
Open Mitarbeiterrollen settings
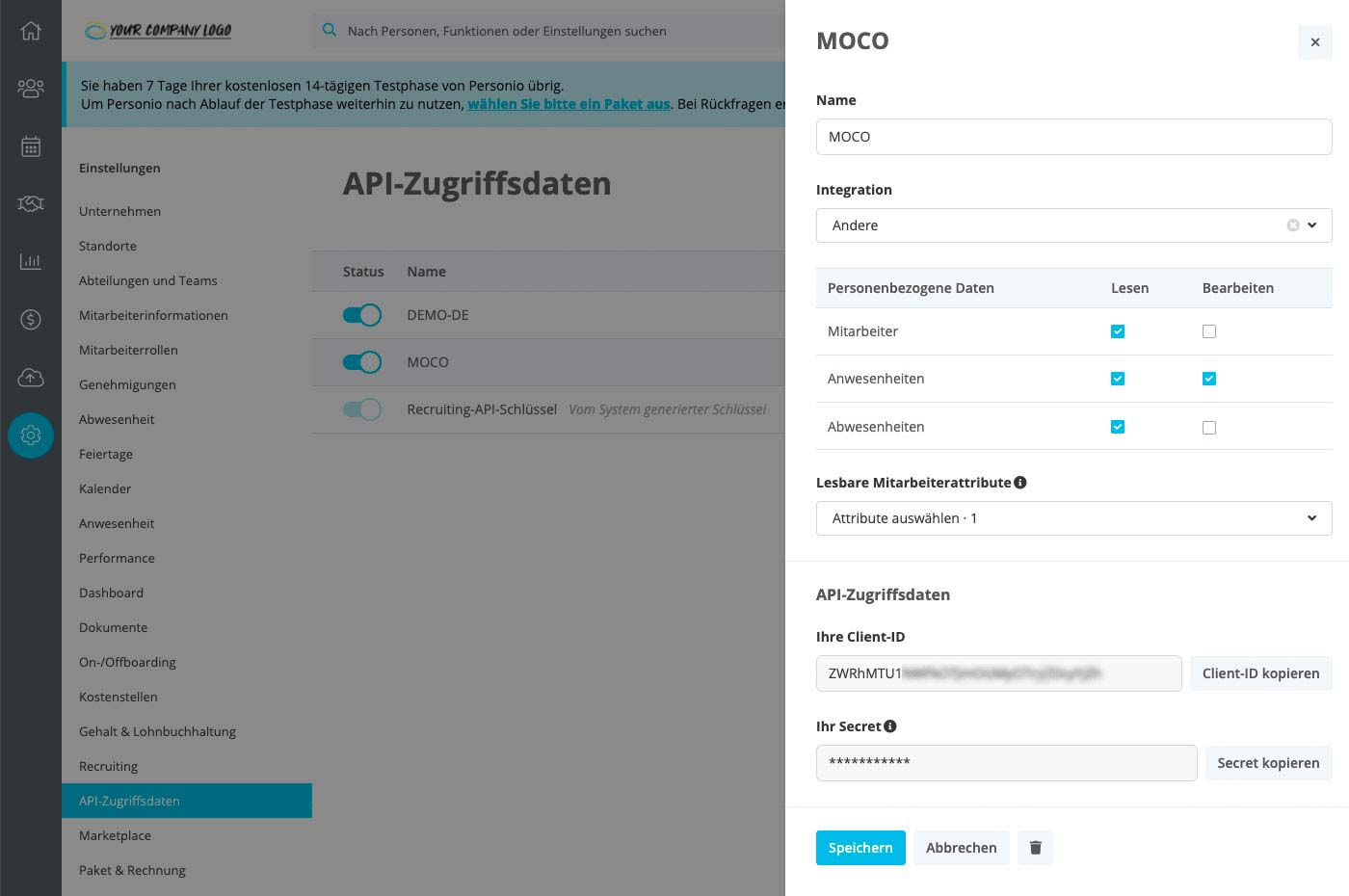(128, 350)
